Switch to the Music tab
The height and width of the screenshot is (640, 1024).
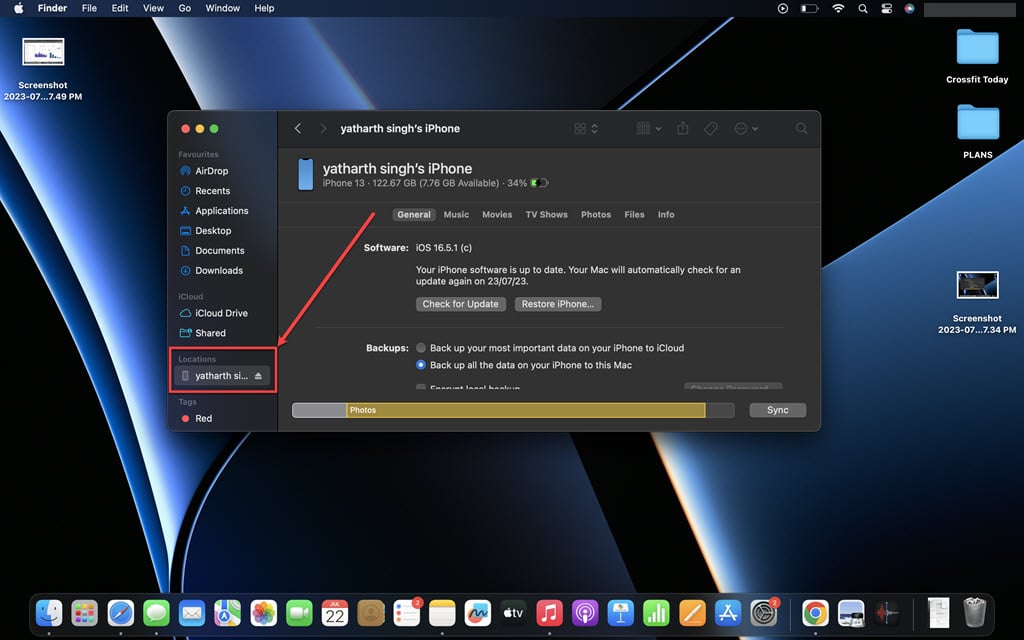456,215
